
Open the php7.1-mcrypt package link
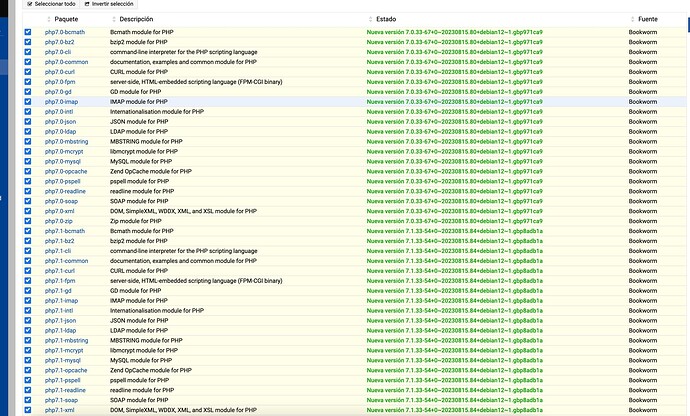[x=64, y=350]
